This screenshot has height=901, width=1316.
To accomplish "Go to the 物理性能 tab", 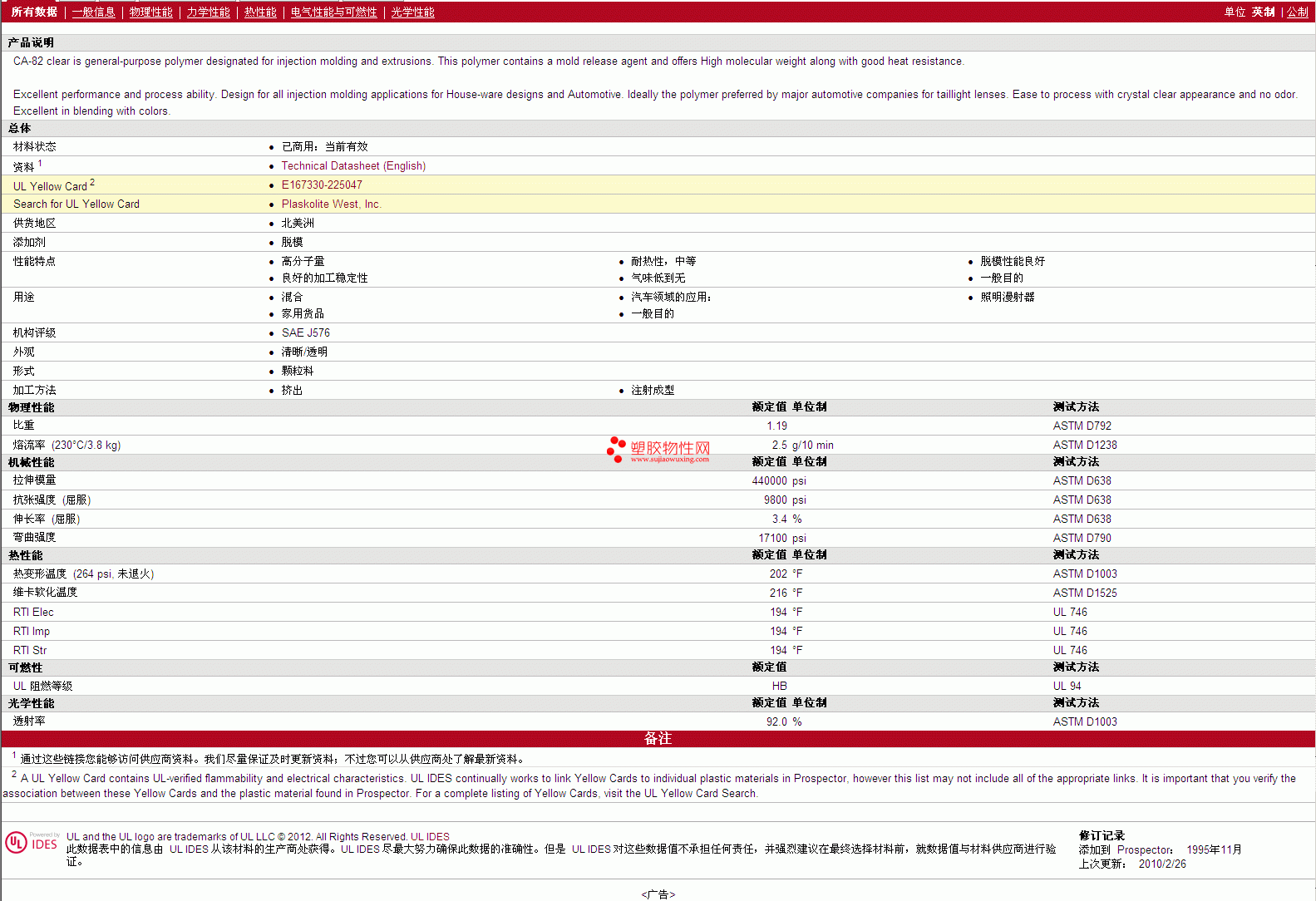I will click(150, 12).
